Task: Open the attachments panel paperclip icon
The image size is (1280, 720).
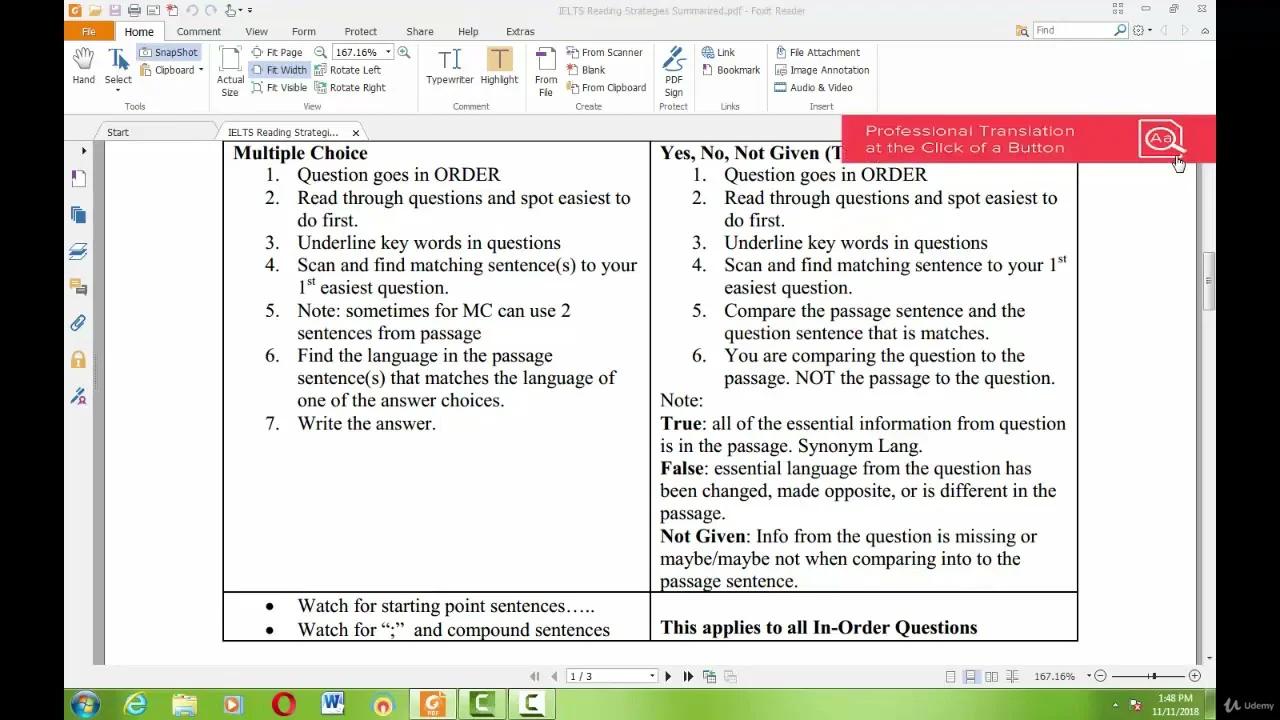Action: pyautogui.click(x=78, y=323)
